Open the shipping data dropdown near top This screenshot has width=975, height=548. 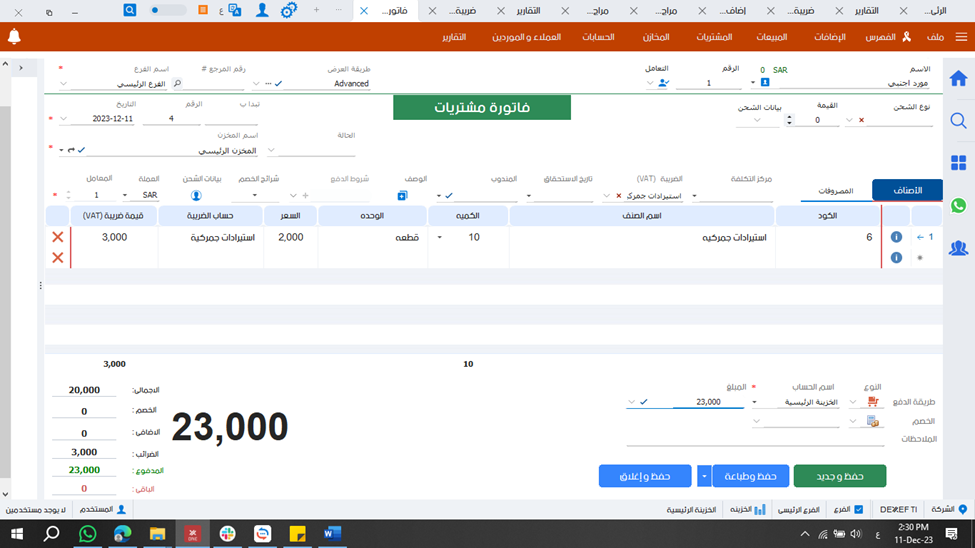[x=757, y=120]
